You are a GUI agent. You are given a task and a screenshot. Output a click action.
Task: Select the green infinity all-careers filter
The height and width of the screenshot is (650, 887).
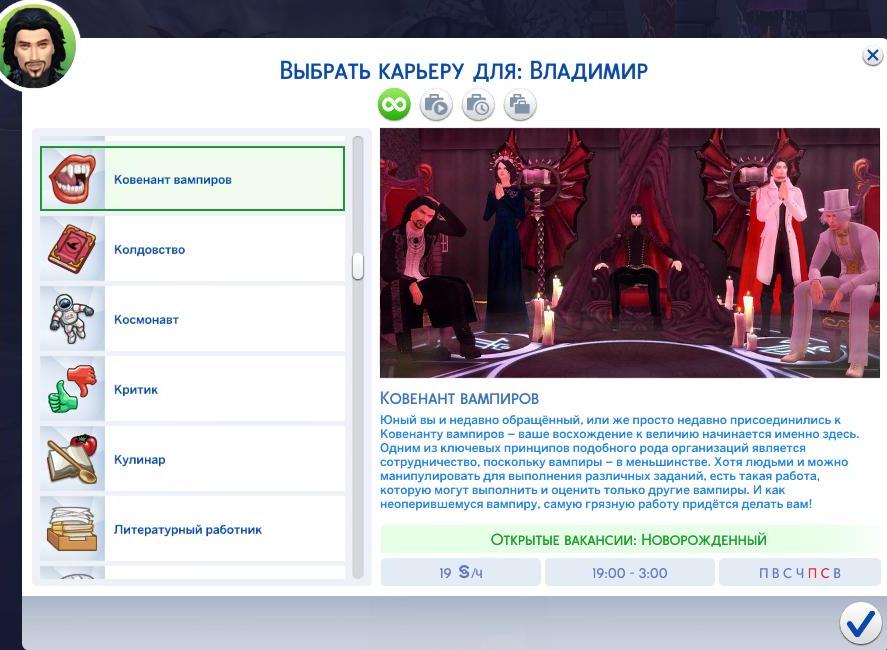[394, 104]
